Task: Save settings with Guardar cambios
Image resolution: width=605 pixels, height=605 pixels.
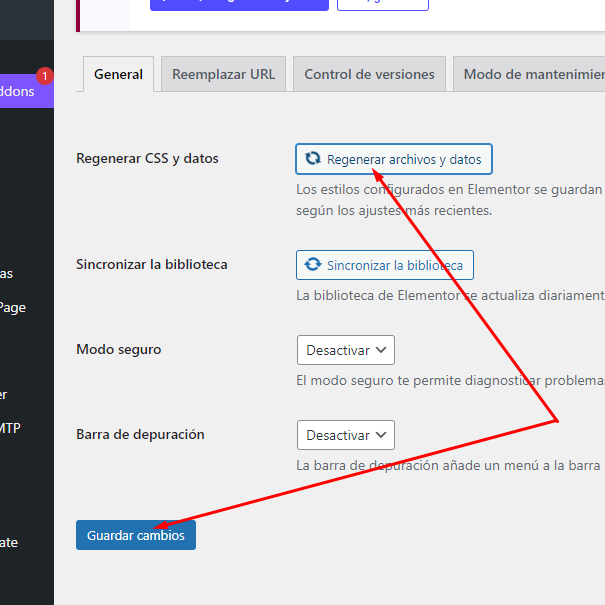Action: (x=136, y=535)
